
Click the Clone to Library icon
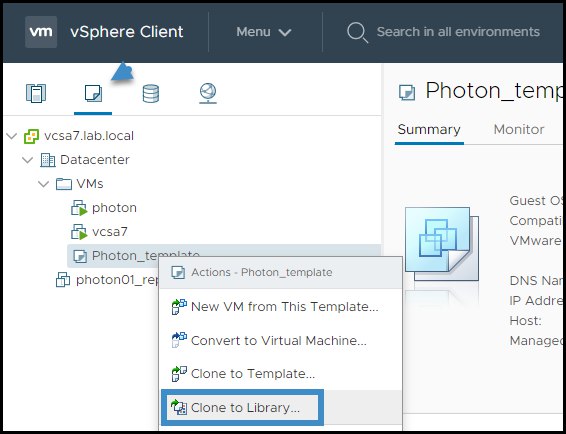tap(179, 407)
